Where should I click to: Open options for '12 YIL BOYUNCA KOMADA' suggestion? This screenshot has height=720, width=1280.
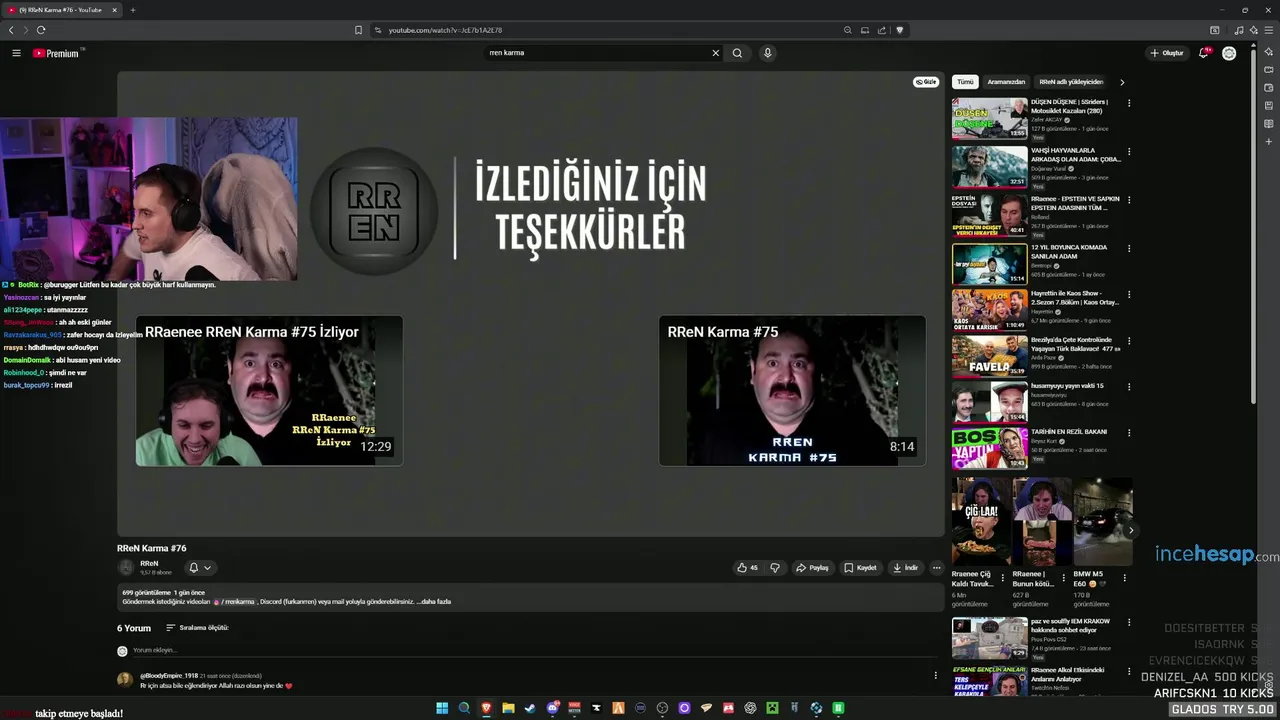(1129, 247)
